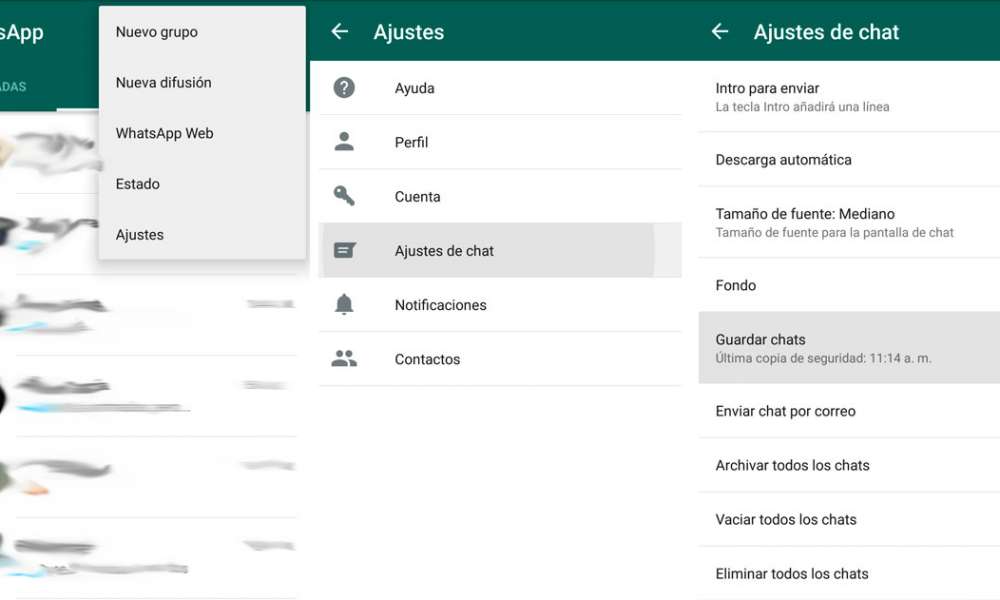Screen dimensions: 1000x600
Task: Click the Ayuda question mark icon
Action: click(344, 87)
